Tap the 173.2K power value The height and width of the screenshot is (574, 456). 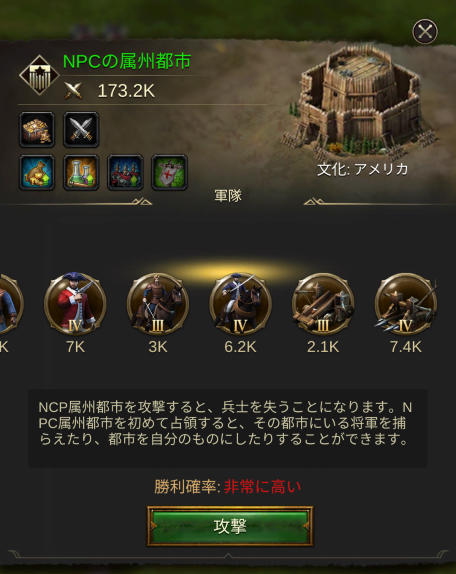point(126,91)
